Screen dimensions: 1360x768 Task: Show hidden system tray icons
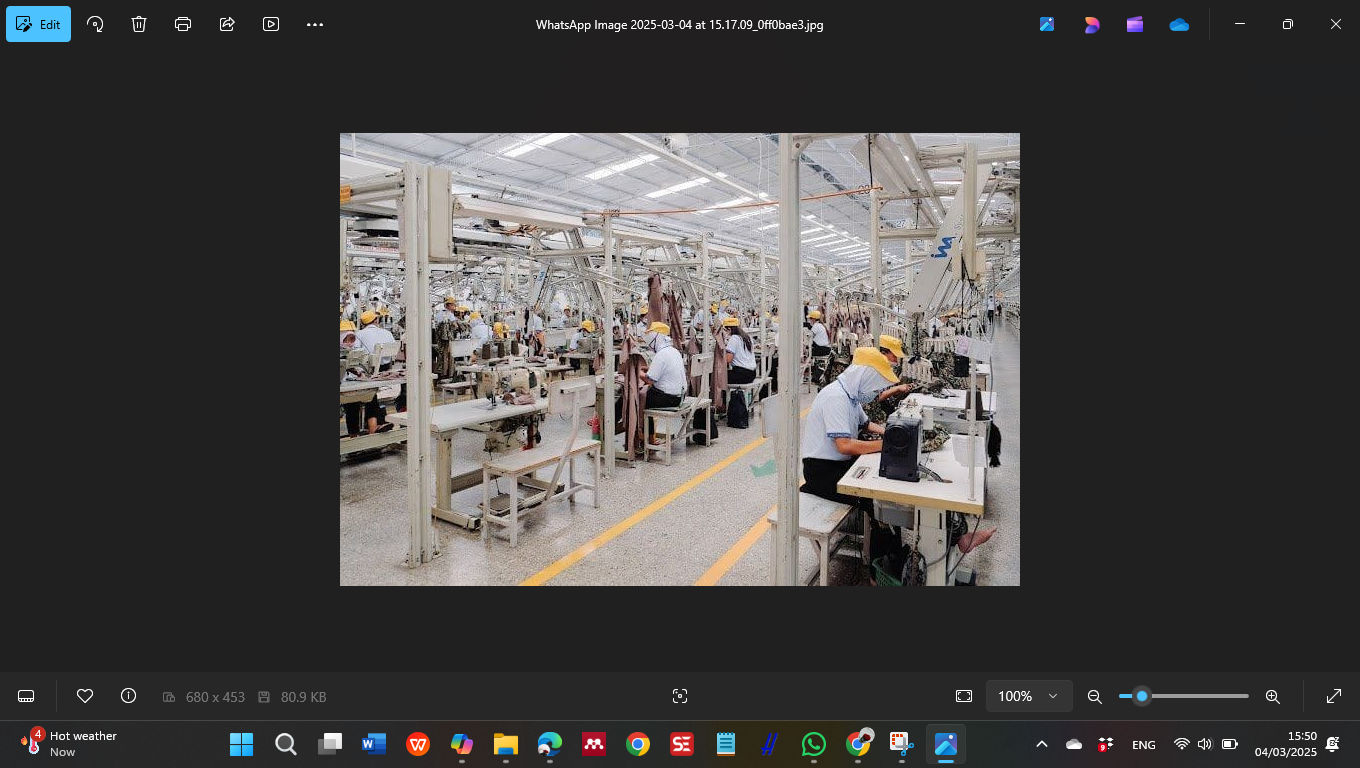coord(1042,744)
